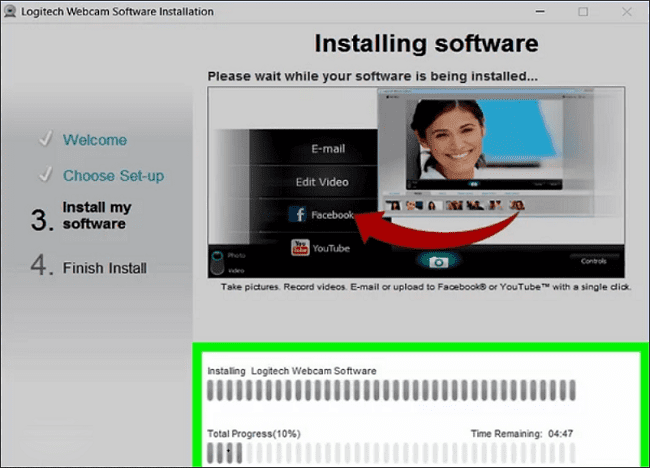Click the Edit Video option in promo image
This screenshot has width=650, height=468.
322,182
